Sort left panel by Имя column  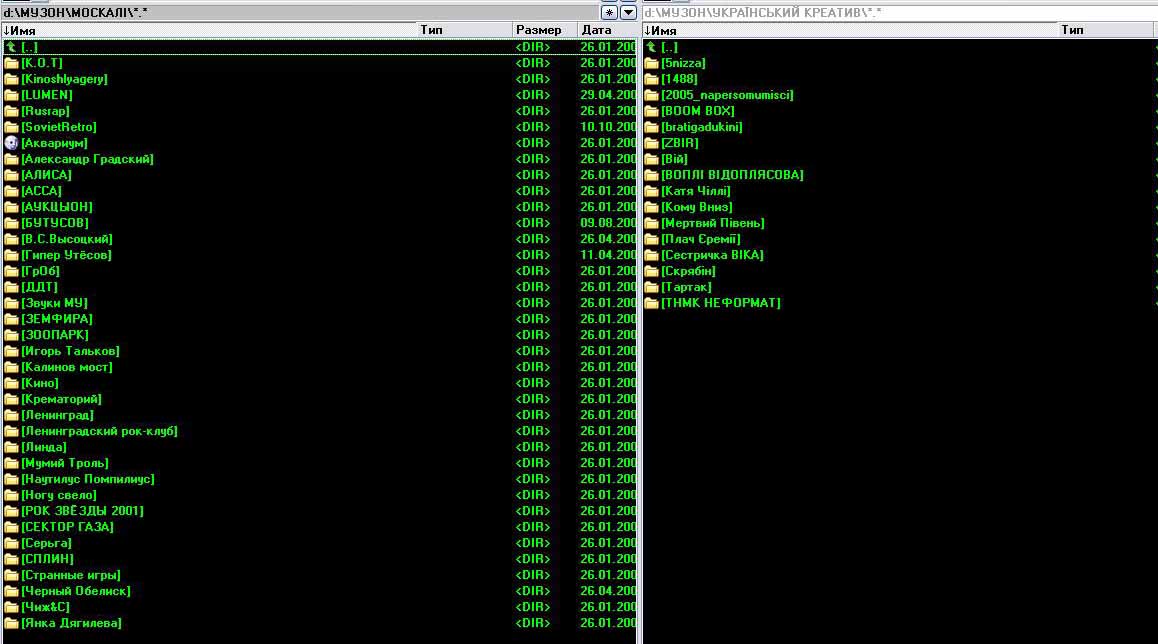click(208, 30)
